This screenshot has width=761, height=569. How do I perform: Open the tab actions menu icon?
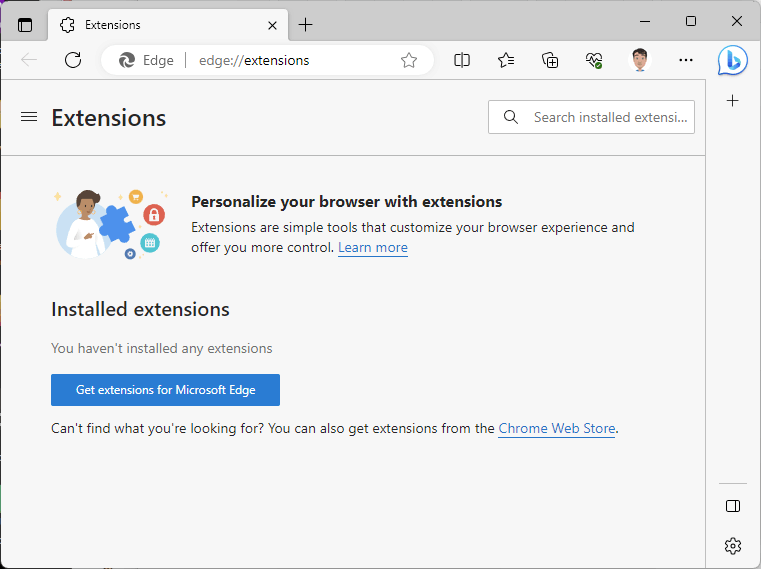click(25, 25)
